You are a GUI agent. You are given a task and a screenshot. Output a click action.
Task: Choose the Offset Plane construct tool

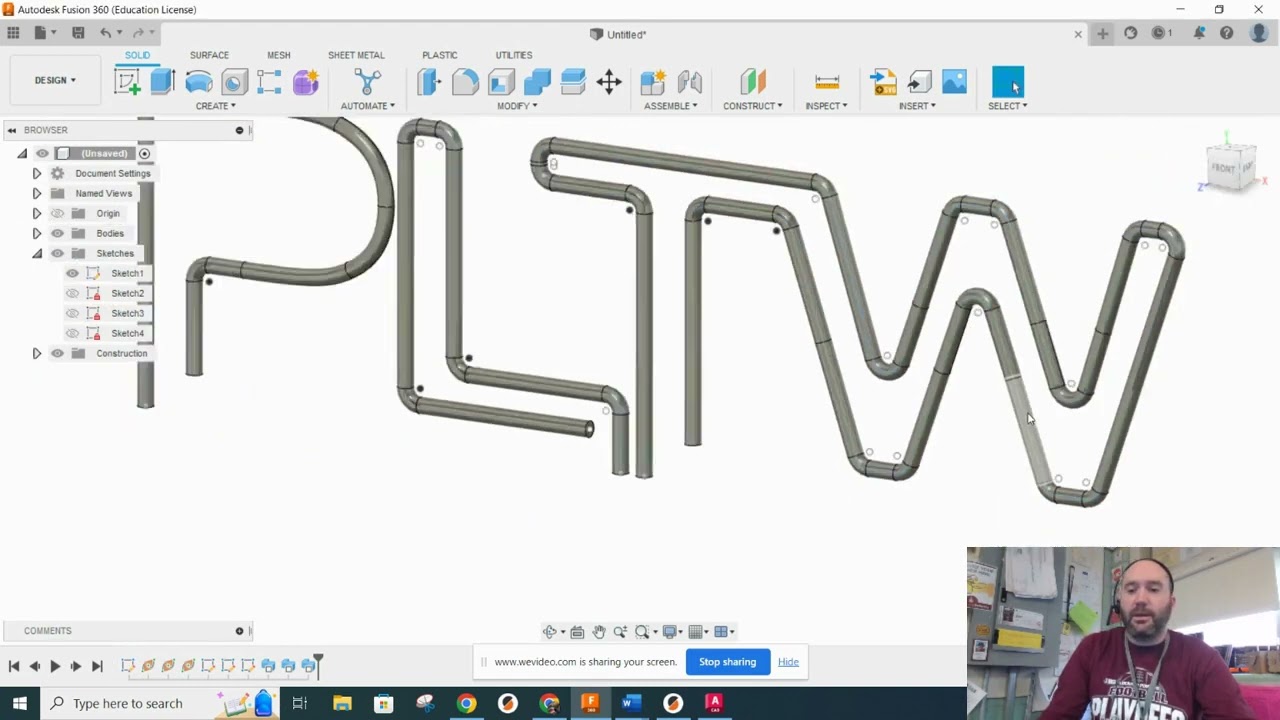click(752, 82)
